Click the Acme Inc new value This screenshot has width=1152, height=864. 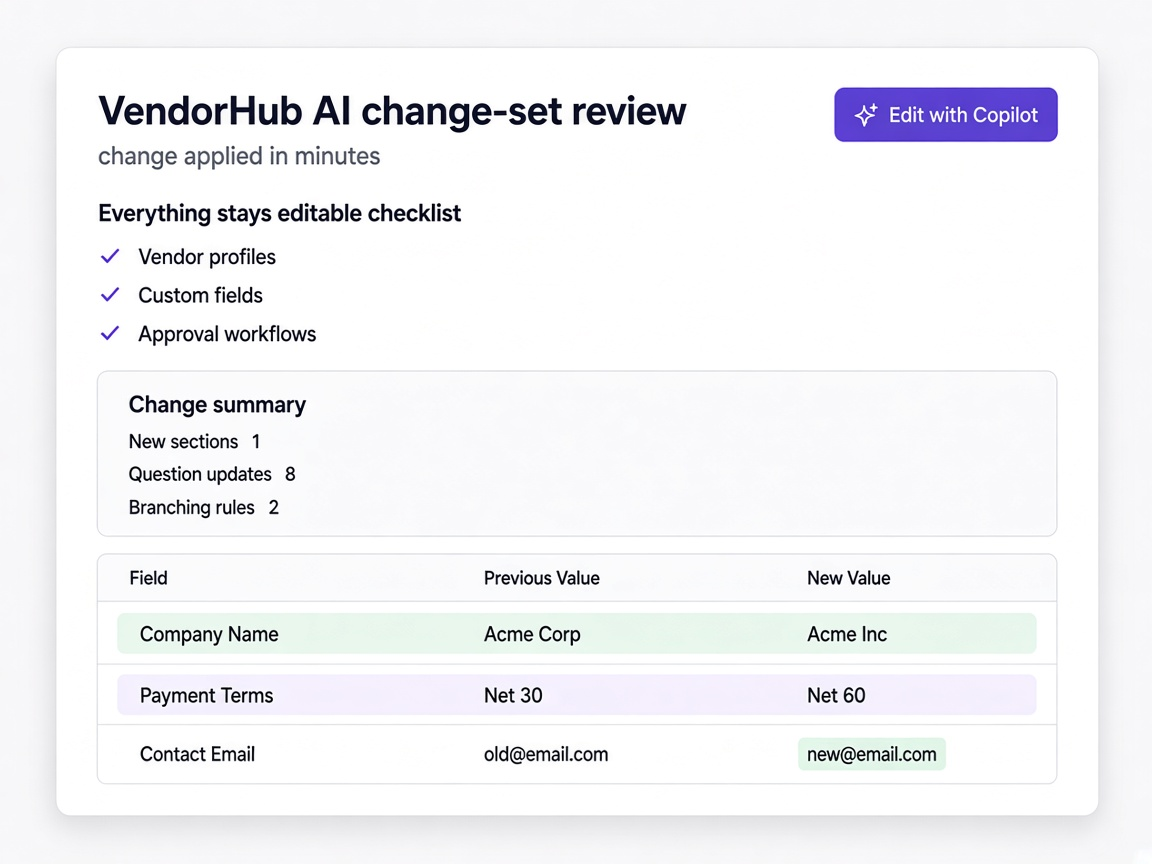tap(847, 634)
